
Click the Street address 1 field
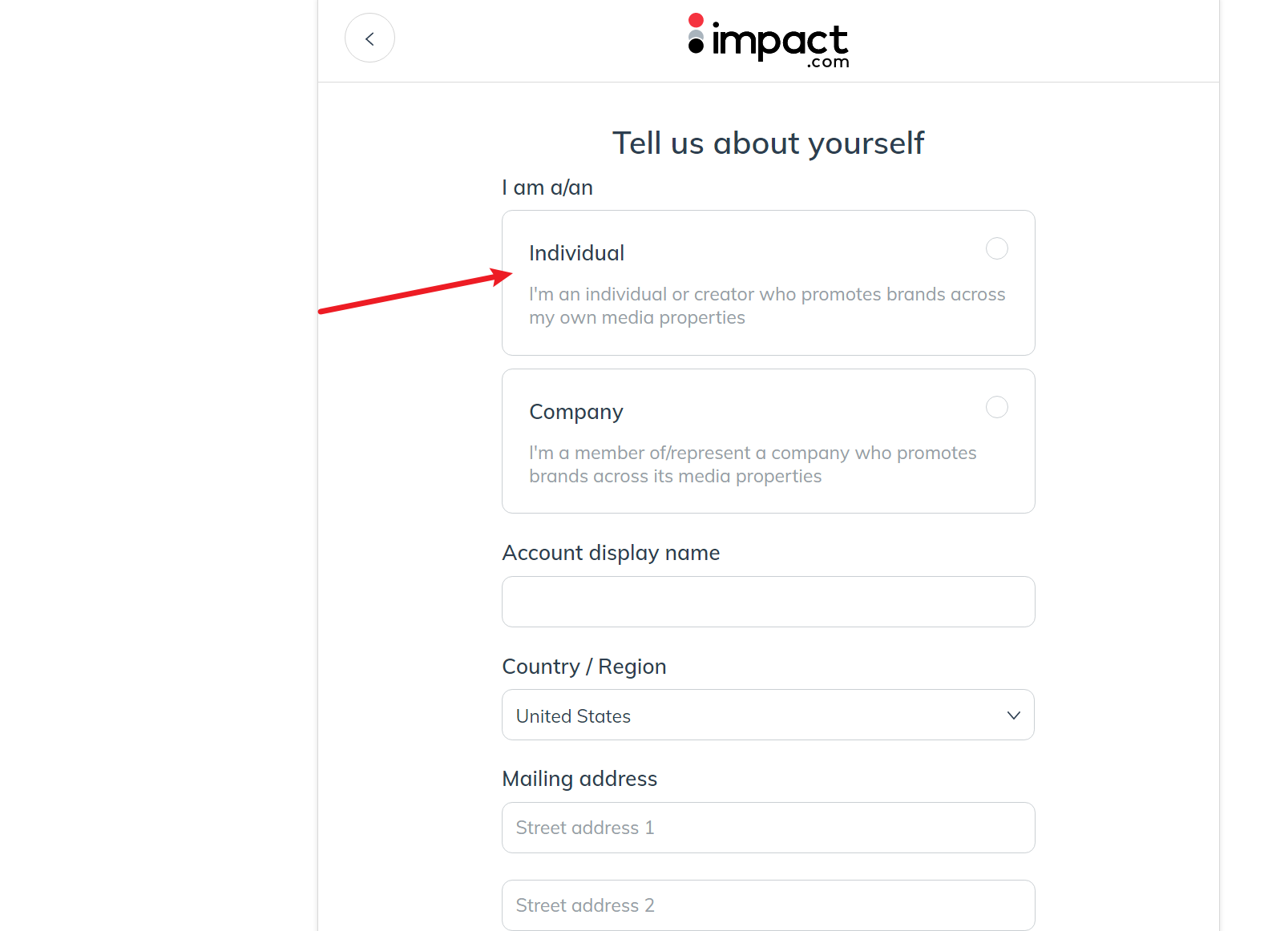point(768,828)
